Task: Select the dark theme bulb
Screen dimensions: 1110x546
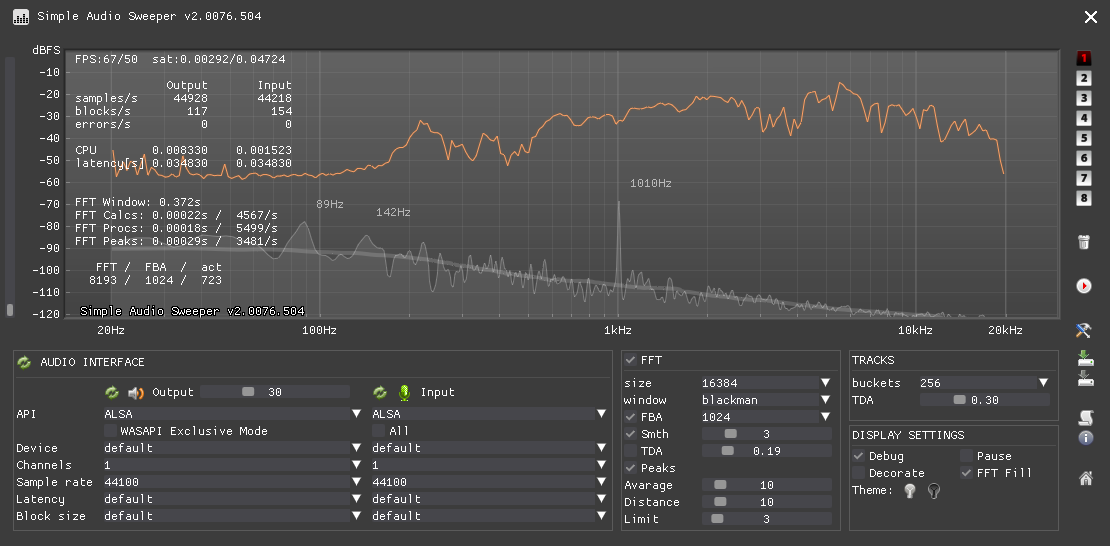Action: coord(934,491)
